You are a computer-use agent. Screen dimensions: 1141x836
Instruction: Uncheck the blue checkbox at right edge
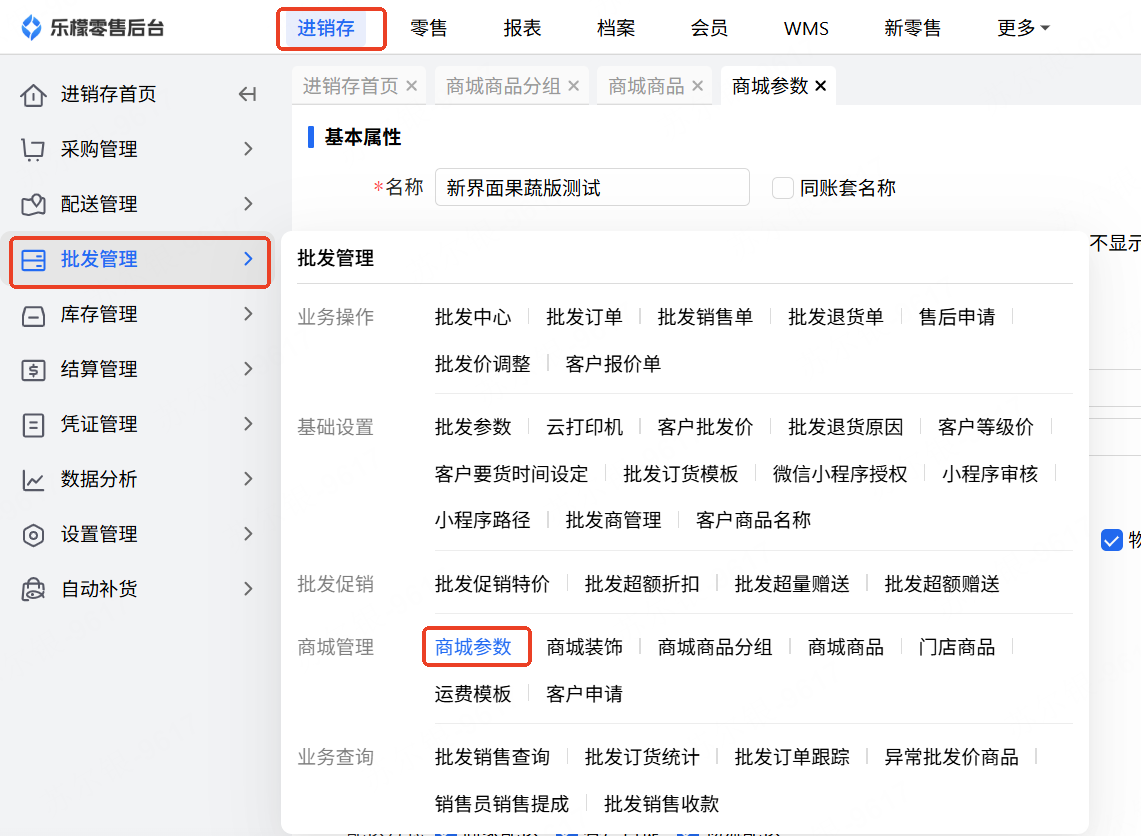[1111, 540]
